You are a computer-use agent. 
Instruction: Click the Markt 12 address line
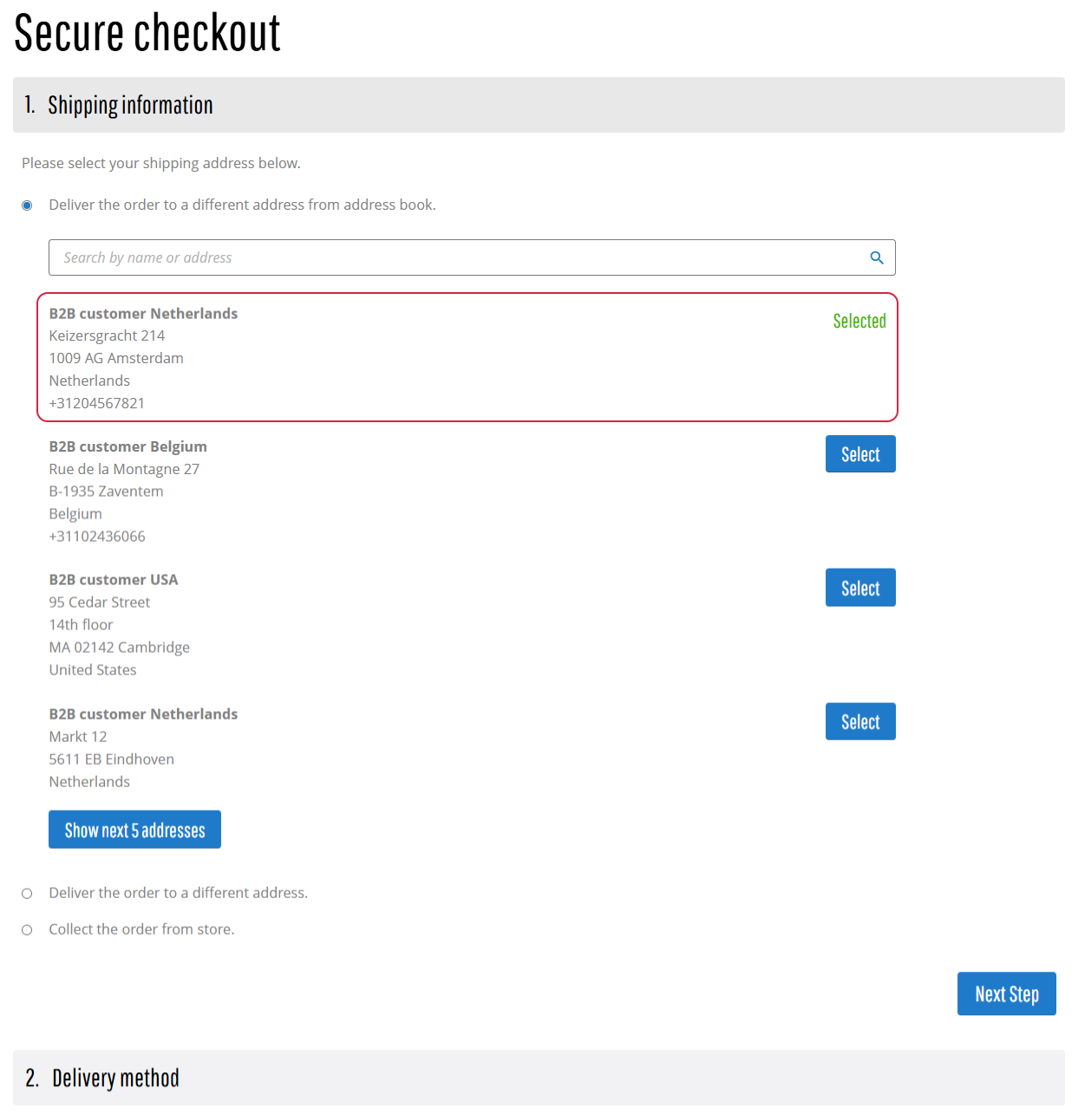point(78,737)
